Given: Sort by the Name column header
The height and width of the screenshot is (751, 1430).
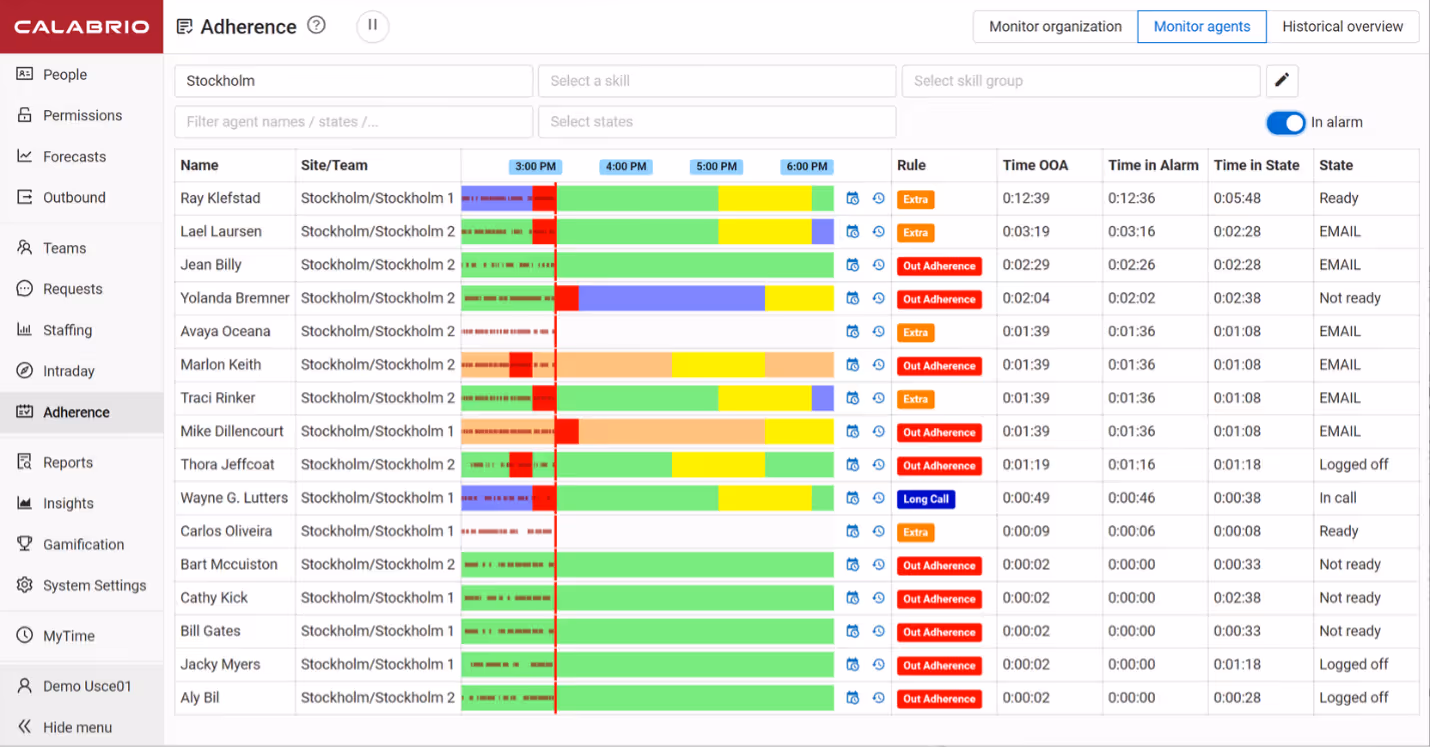Looking at the screenshot, I should click(x=199, y=165).
